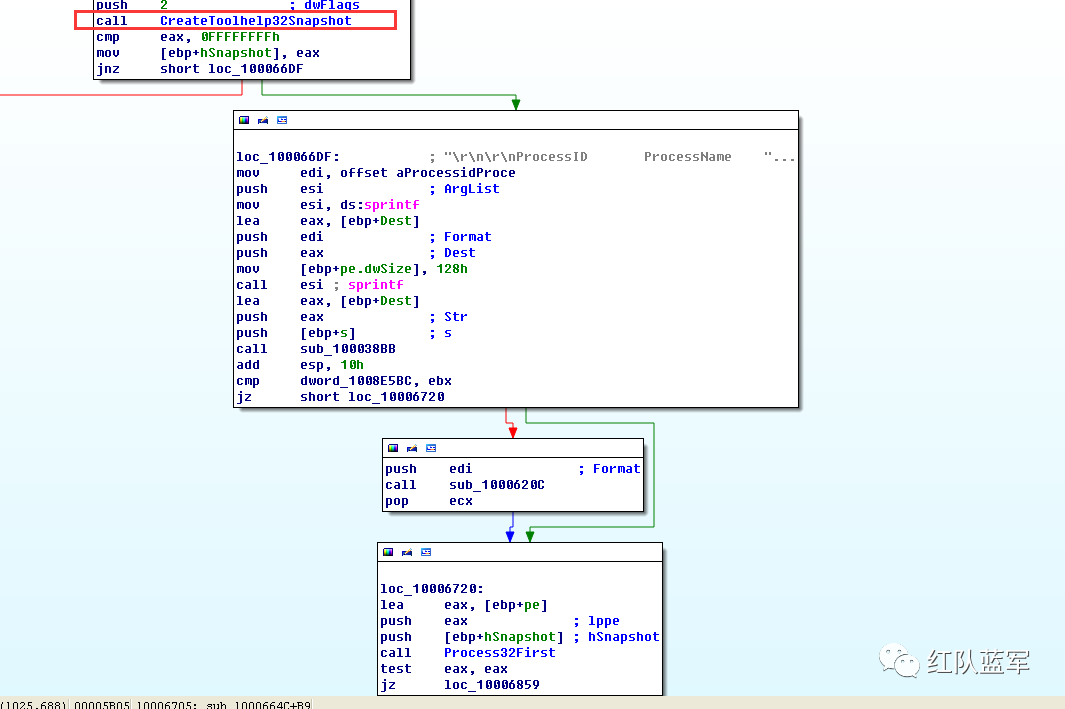
Task: Click color palette icon on sub_1000620C call node
Action: click(x=393, y=448)
